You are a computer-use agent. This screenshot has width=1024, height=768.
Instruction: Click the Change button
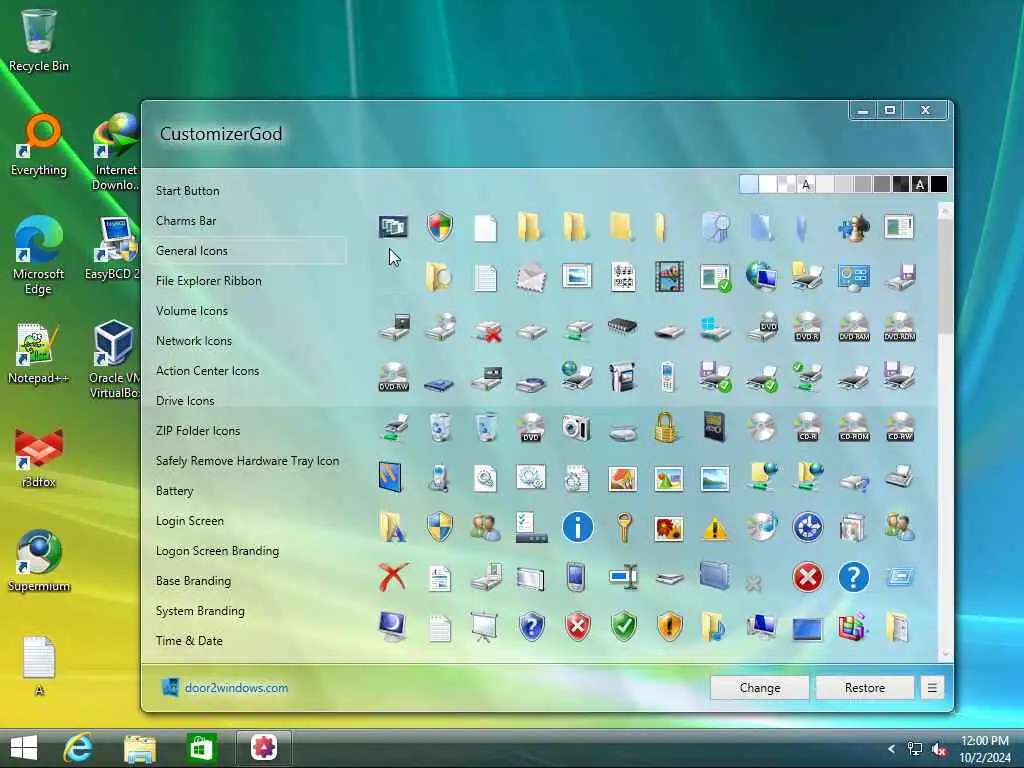pyautogui.click(x=760, y=688)
